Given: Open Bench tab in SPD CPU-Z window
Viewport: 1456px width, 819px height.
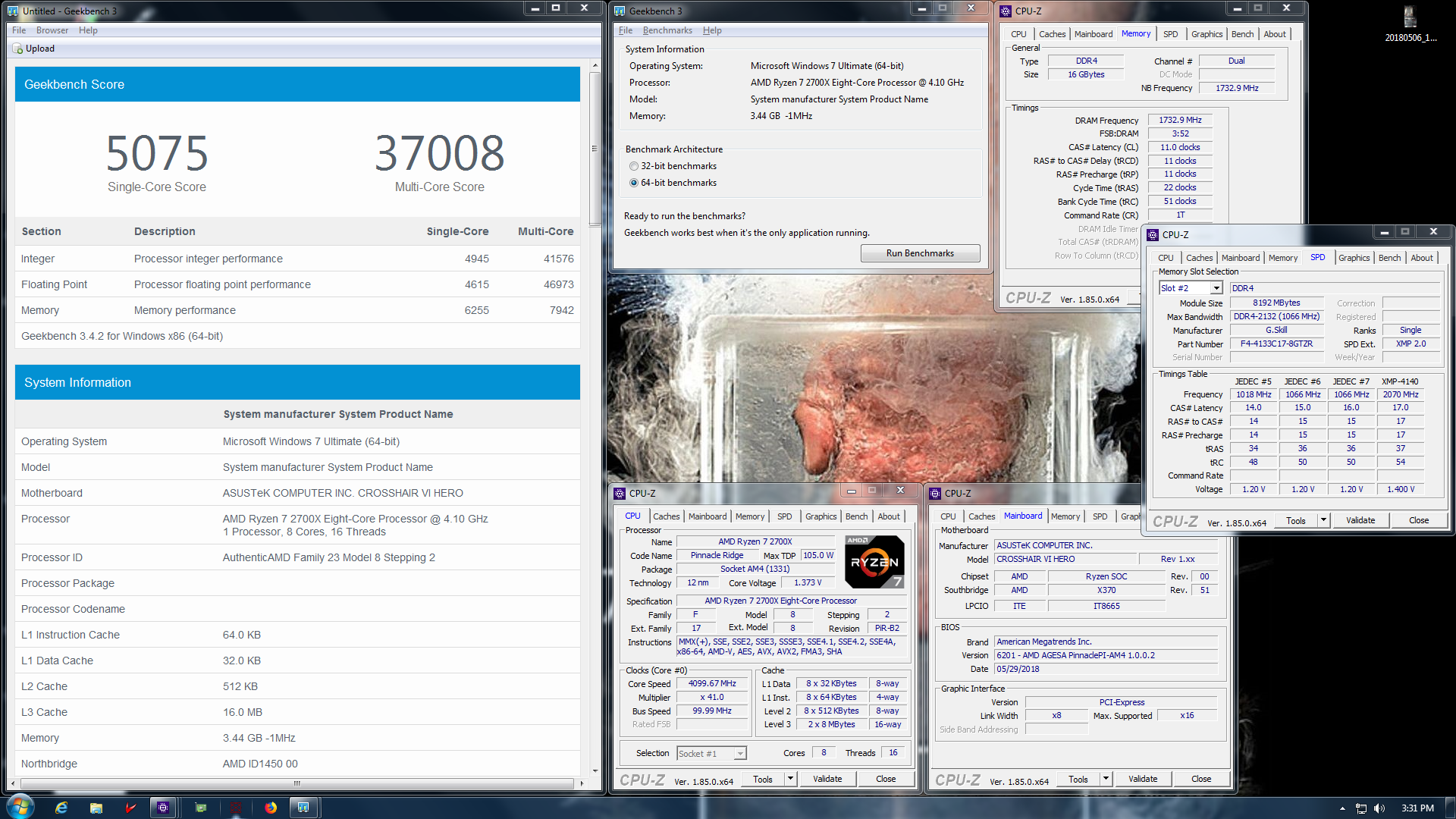Looking at the screenshot, I should point(1389,258).
